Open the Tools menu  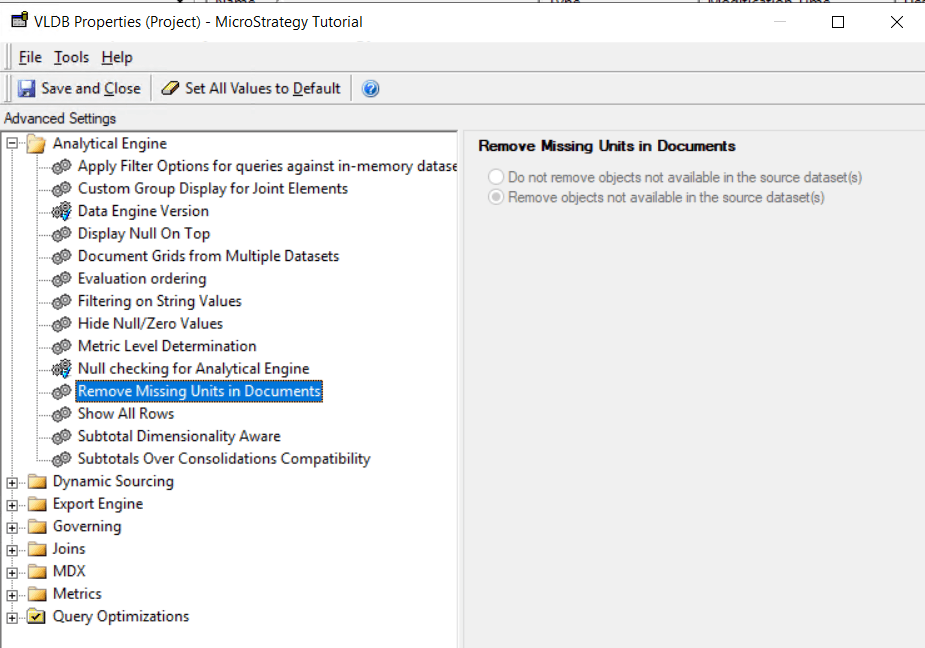(x=71, y=57)
